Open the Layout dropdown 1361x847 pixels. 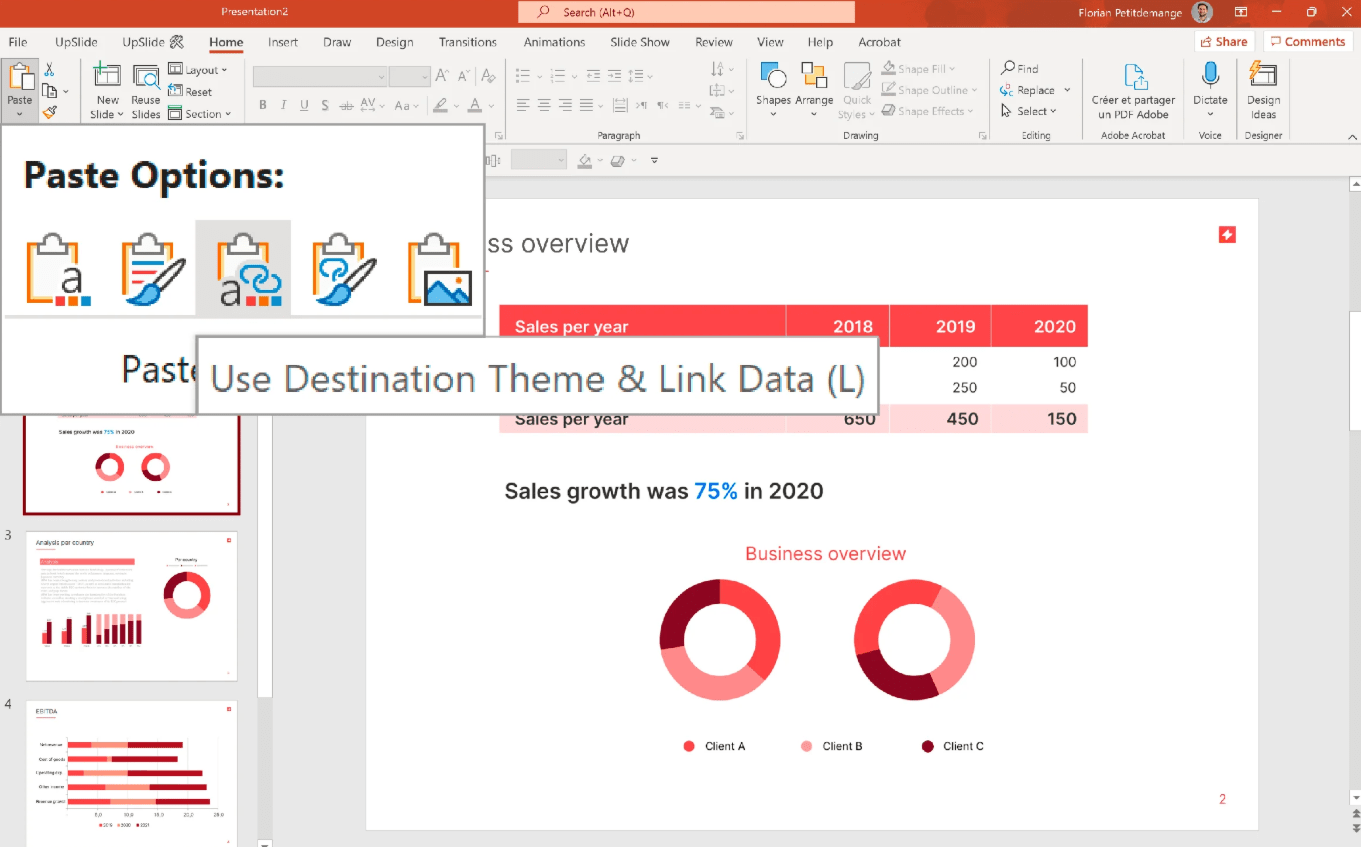point(202,69)
